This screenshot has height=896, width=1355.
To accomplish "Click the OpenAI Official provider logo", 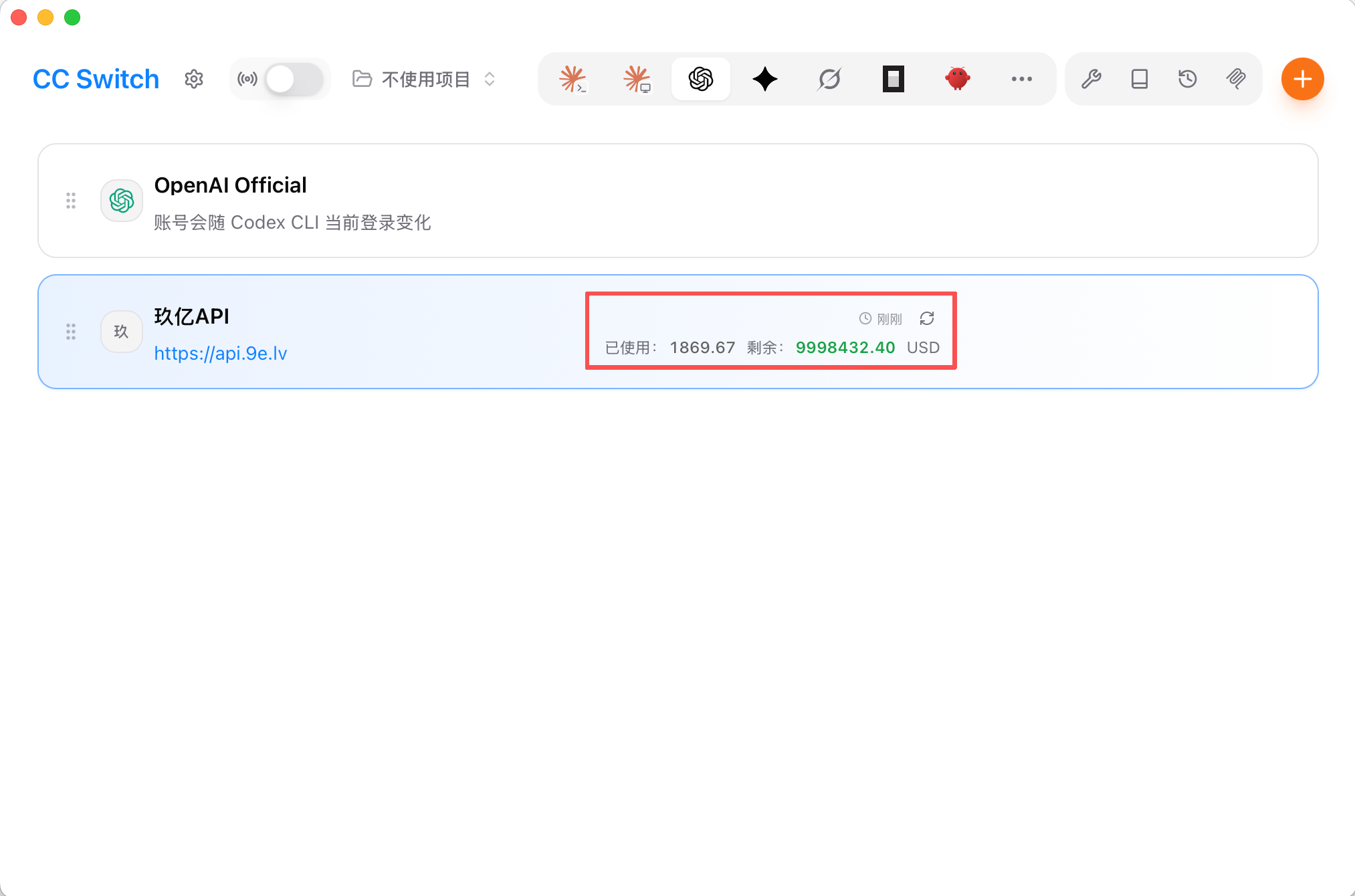I will tap(122, 201).
